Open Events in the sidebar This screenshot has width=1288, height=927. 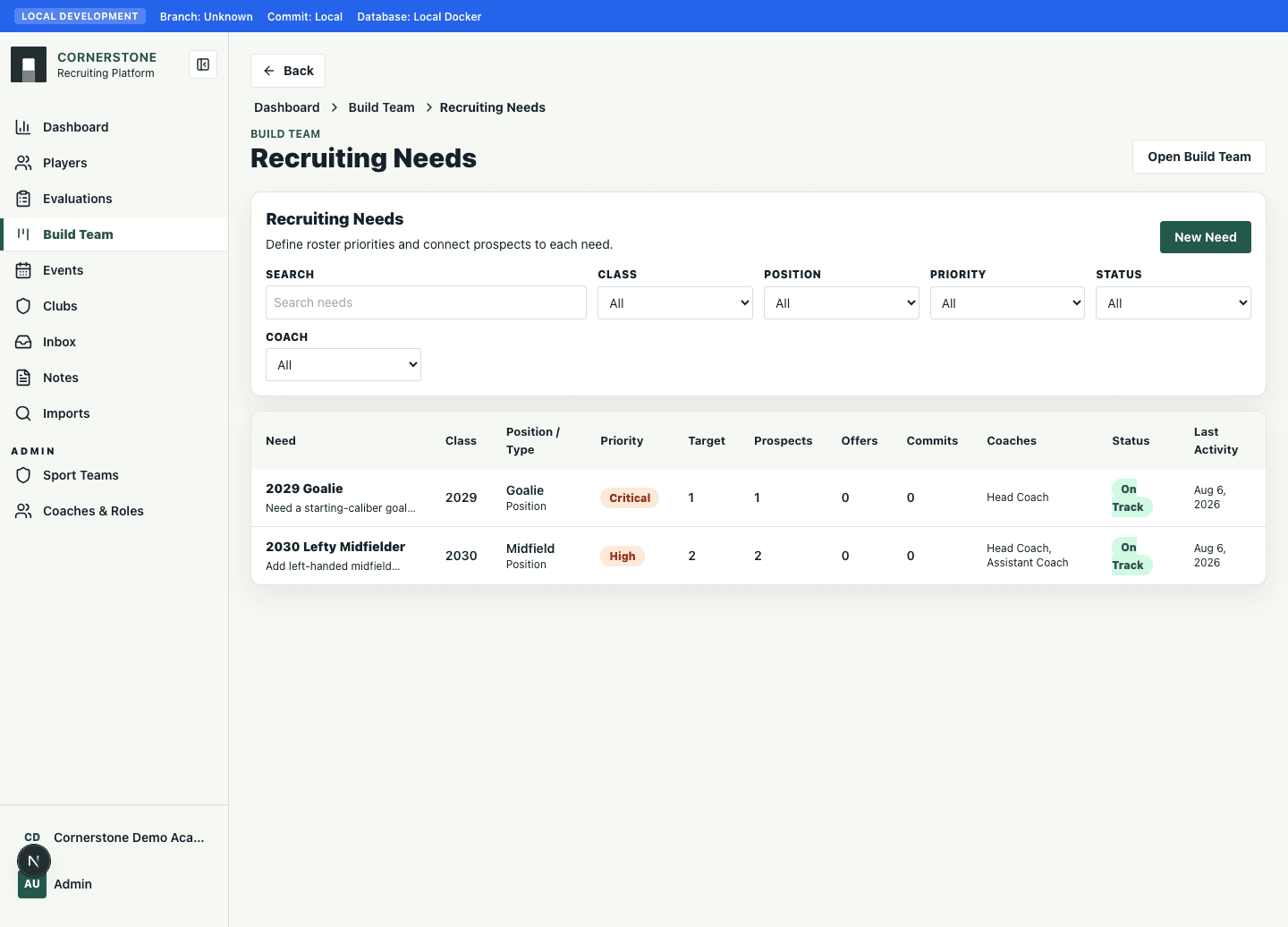click(x=114, y=270)
